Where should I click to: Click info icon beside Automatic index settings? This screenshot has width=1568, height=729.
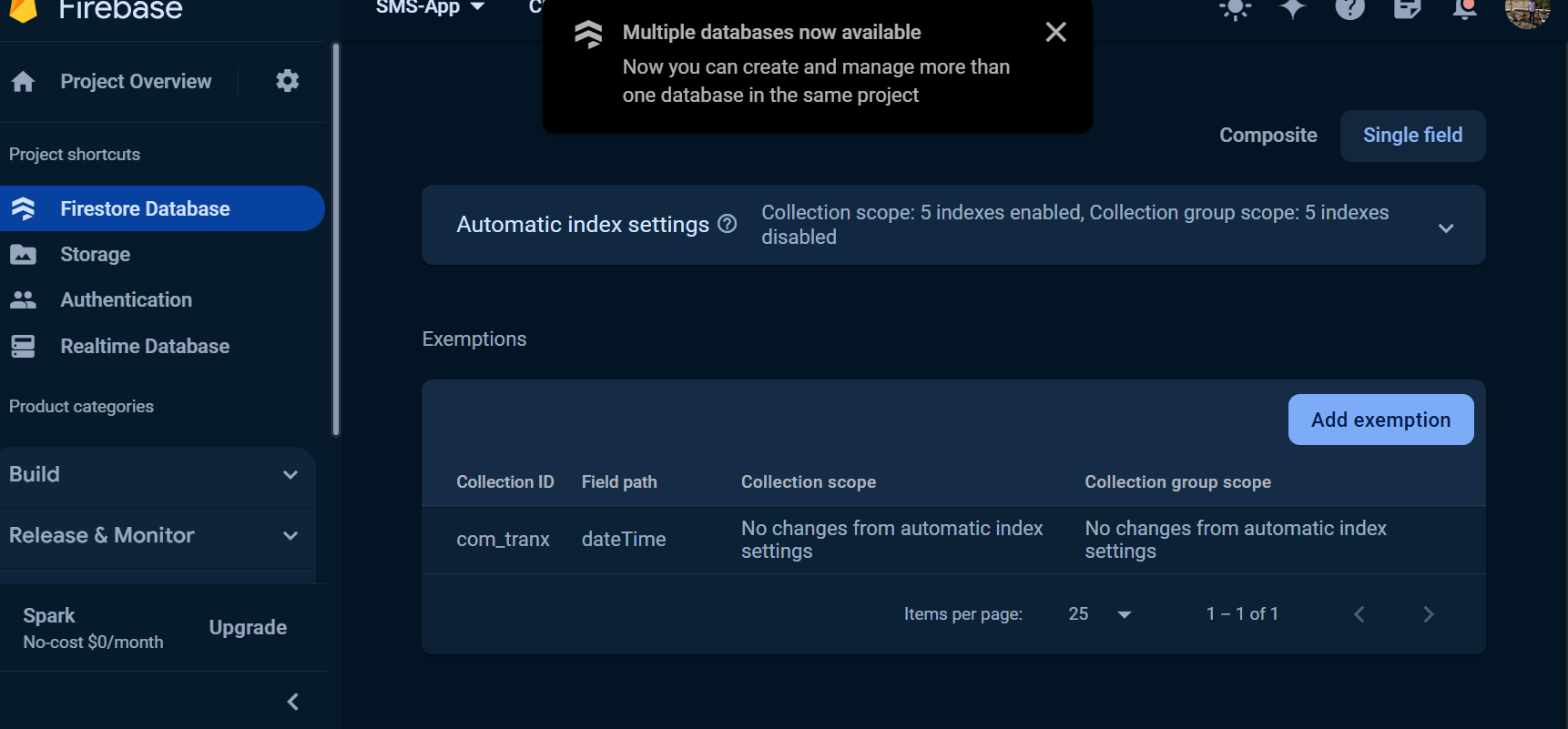pos(727,224)
